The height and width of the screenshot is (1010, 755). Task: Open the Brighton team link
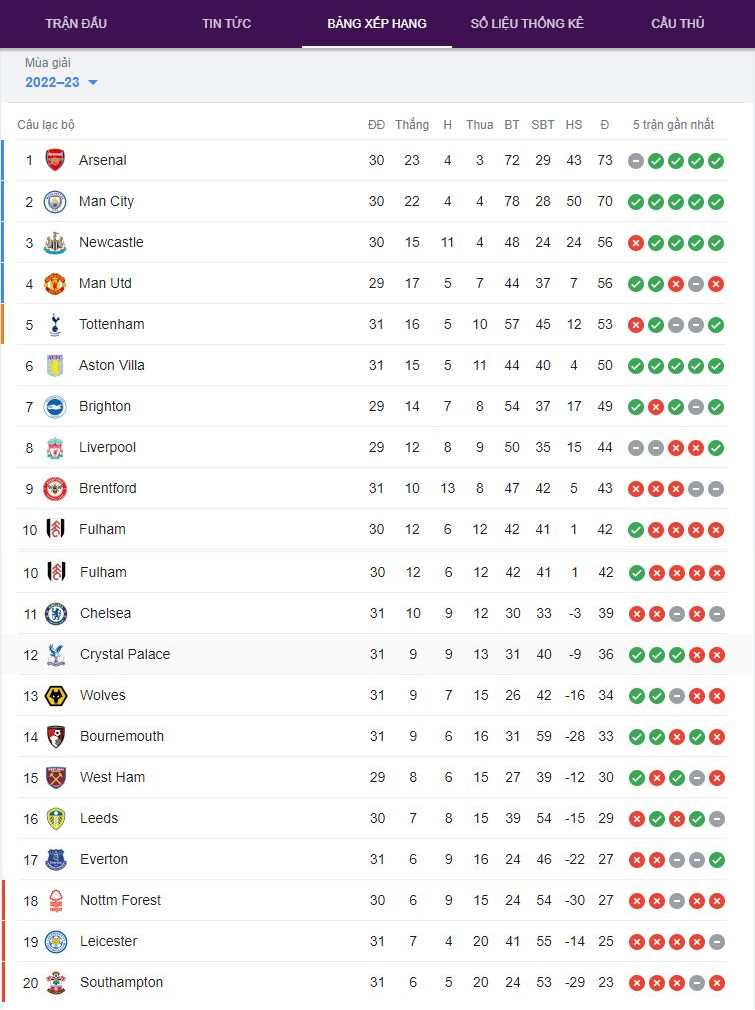(x=105, y=406)
